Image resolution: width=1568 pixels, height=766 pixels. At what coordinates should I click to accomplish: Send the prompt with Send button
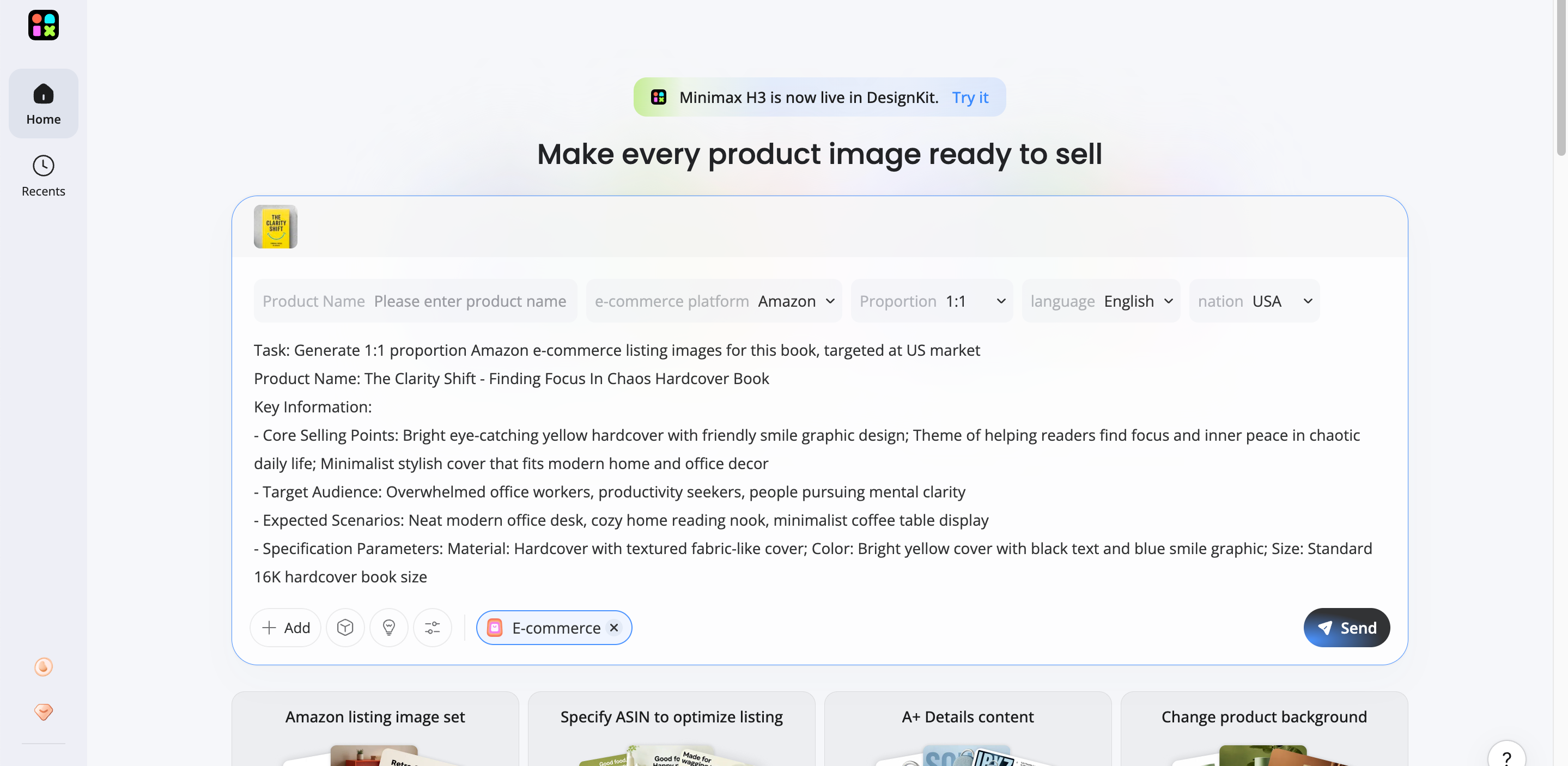coord(1346,627)
